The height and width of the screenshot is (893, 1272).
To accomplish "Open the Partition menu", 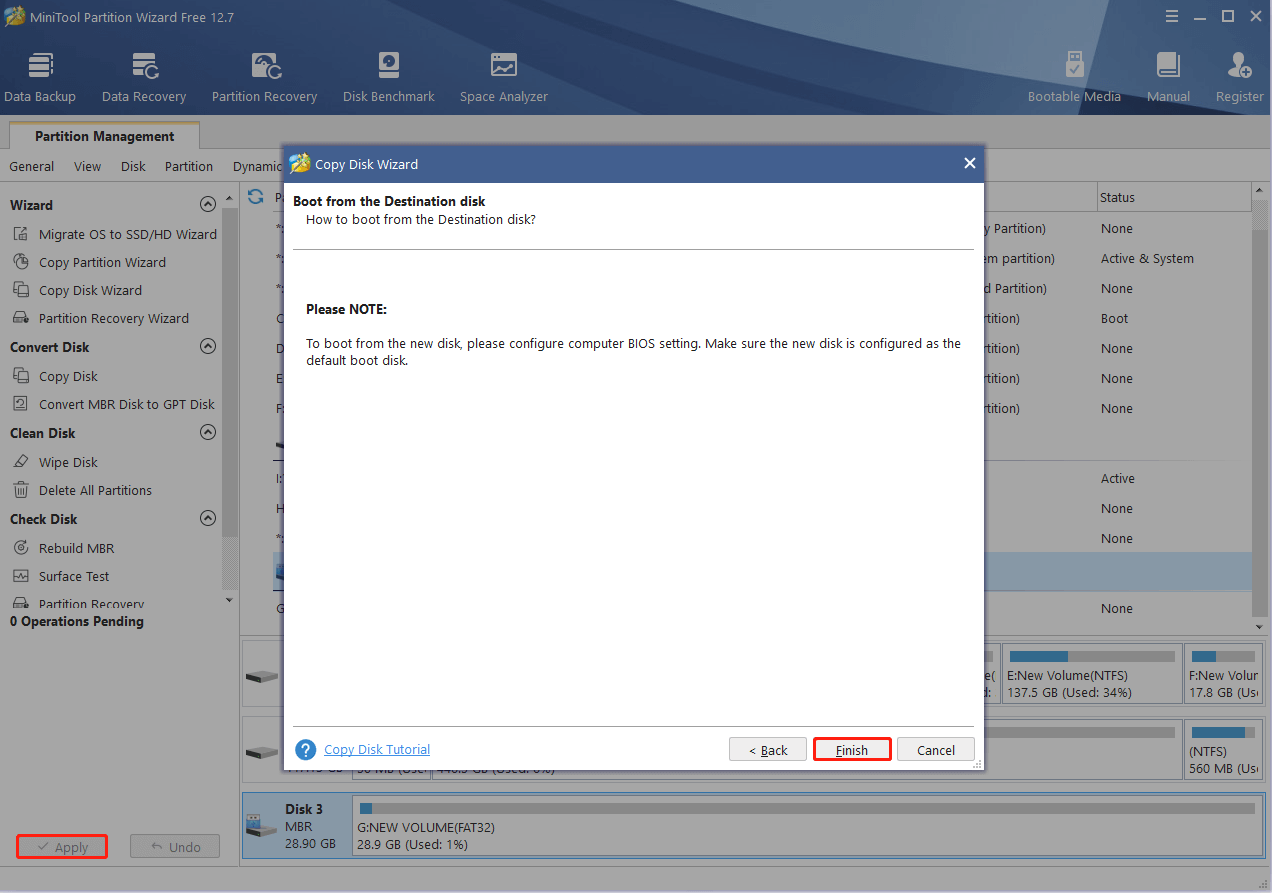I will (x=189, y=166).
